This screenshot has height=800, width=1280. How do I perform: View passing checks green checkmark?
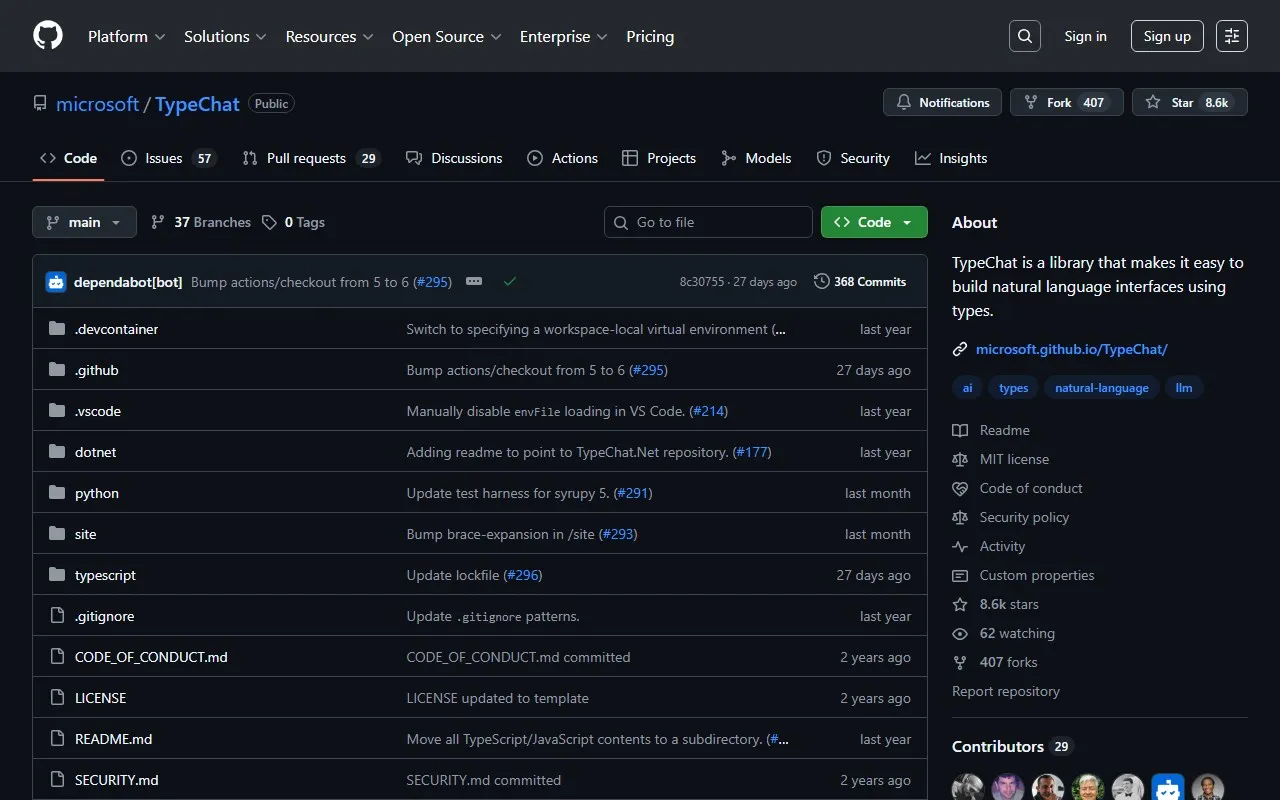510,282
